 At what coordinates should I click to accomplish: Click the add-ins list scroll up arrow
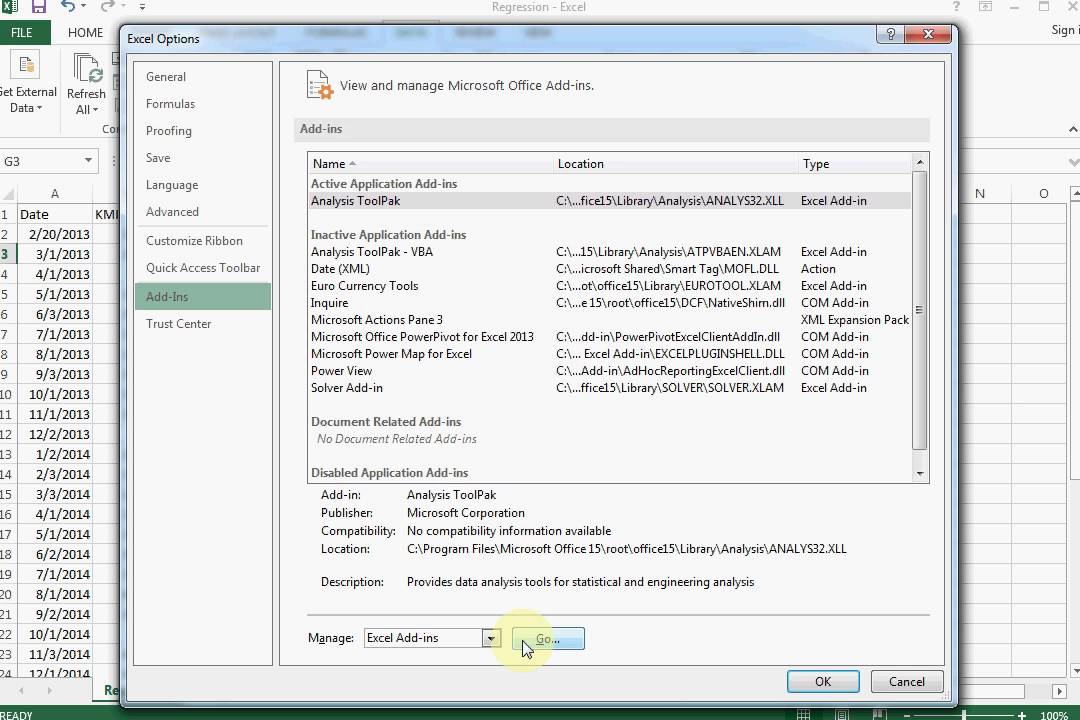click(920, 162)
